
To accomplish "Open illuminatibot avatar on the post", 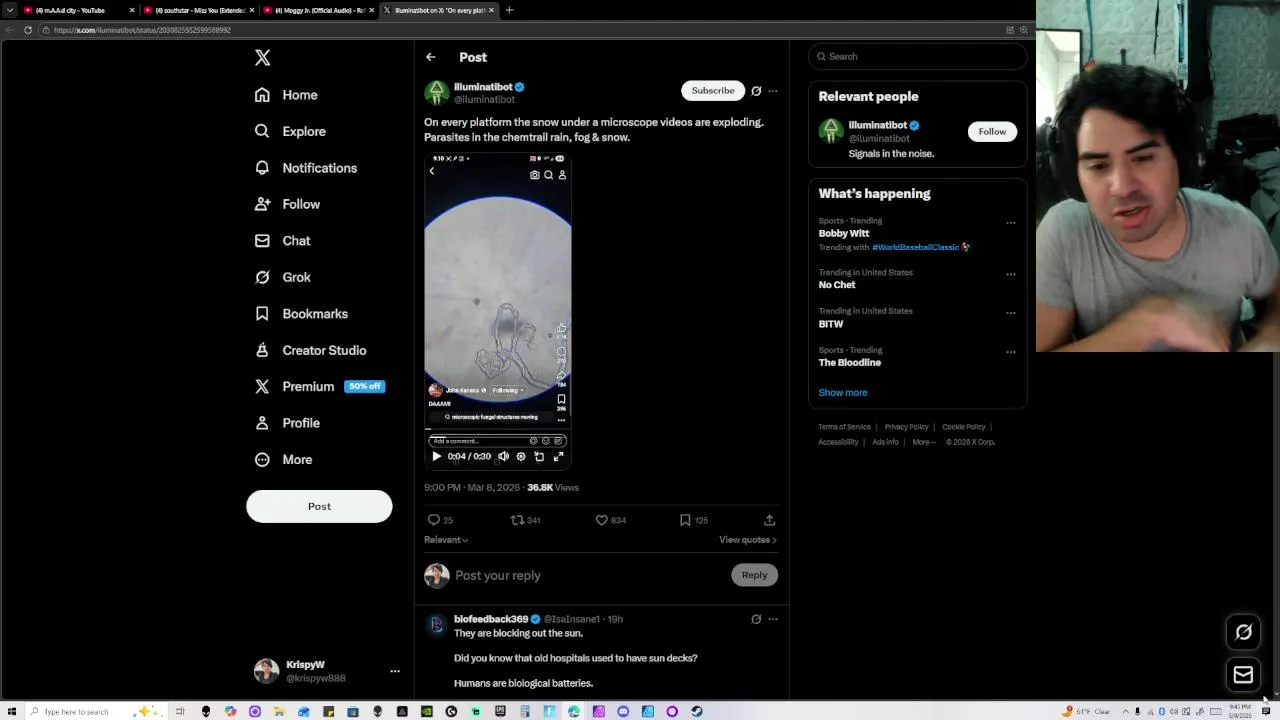I will (436, 92).
